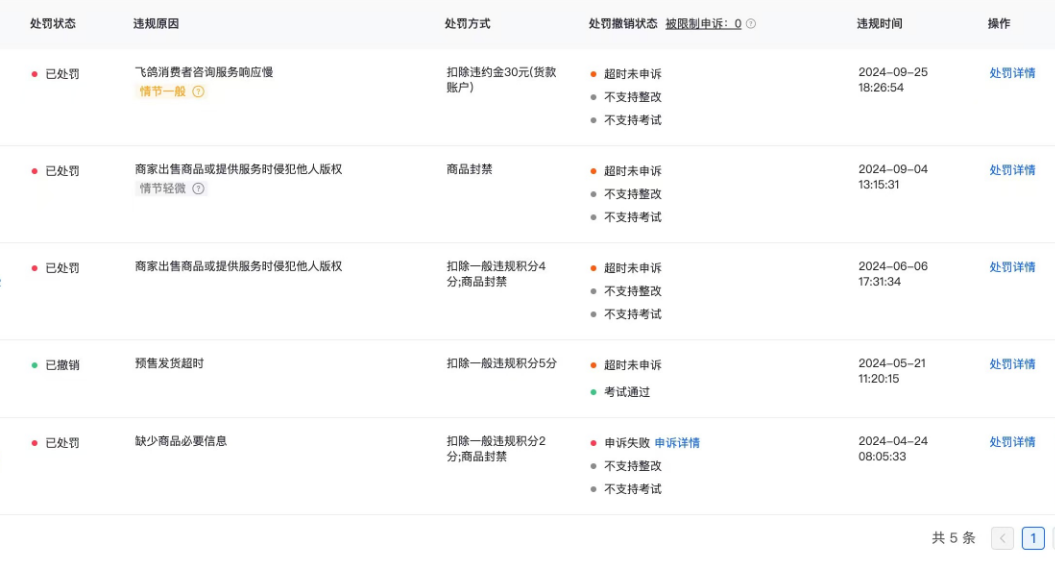Open 处罚详情 for 缺少商品必要信息 row

click(x=1012, y=442)
